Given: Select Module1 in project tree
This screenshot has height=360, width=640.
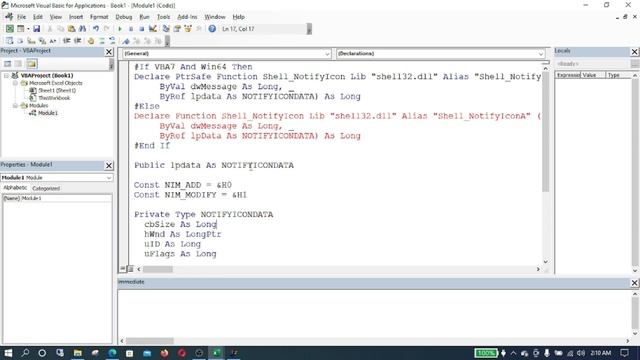Looking at the screenshot, I should [48, 113].
